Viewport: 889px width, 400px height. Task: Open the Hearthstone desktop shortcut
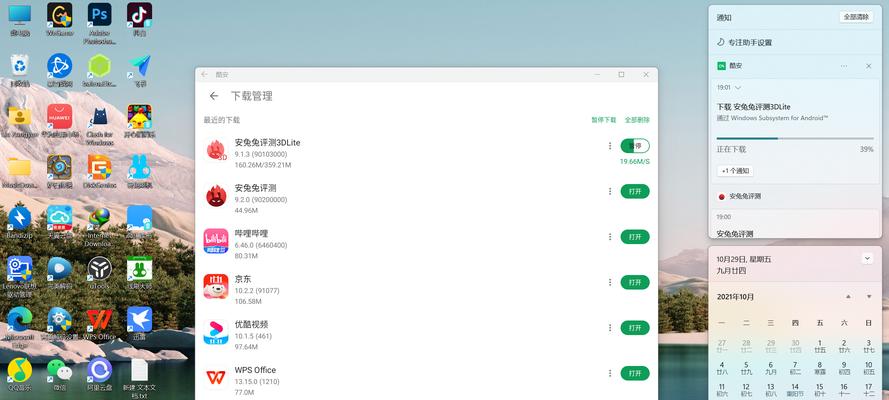pyautogui.click(x=60, y=167)
